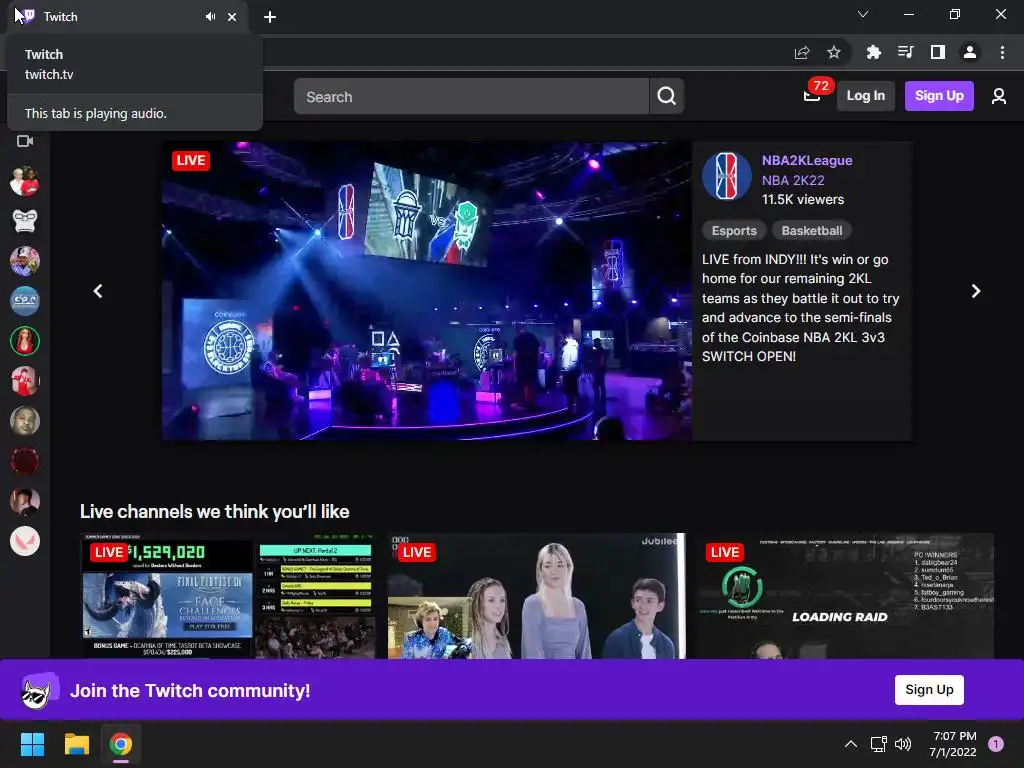
Task: Click the top bar Sign Up button
Action: pos(939,96)
